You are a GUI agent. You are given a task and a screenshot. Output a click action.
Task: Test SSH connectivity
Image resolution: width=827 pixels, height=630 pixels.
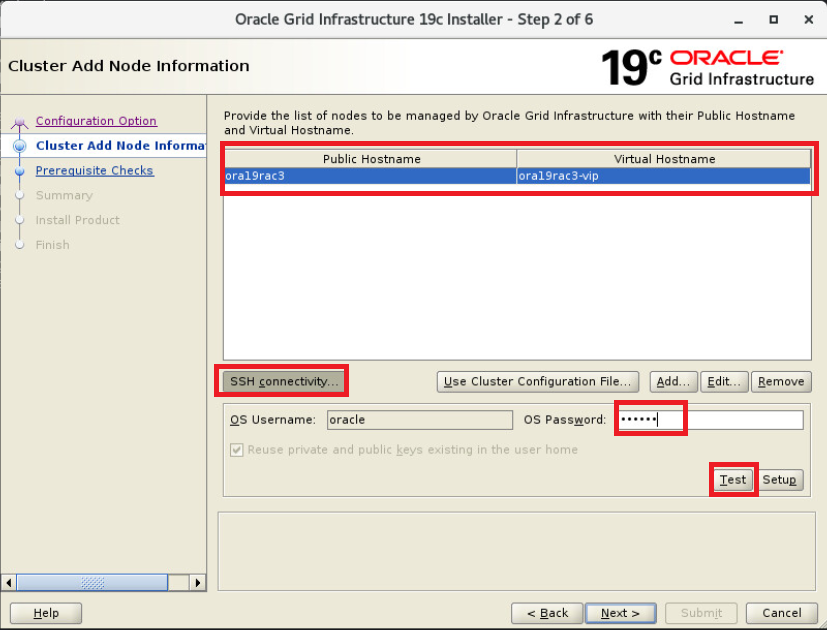pyautogui.click(x=733, y=480)
